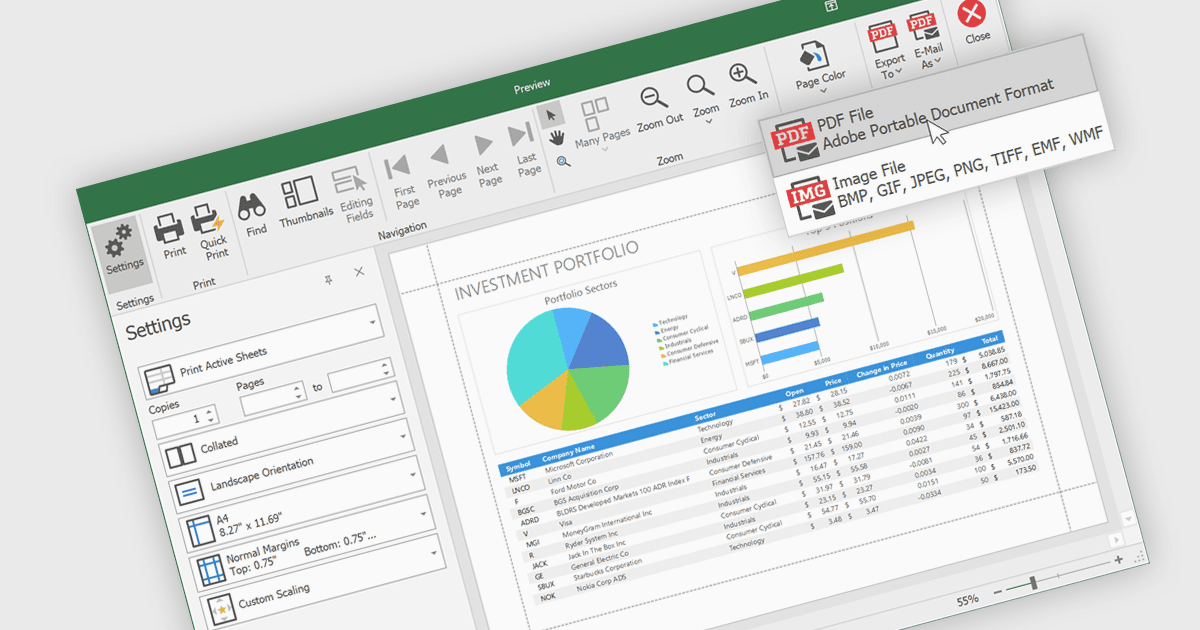Viewport: 1200px width, 630px height.
Task: Show the Thumbnails panel
Action: click(x=303, y=200)
